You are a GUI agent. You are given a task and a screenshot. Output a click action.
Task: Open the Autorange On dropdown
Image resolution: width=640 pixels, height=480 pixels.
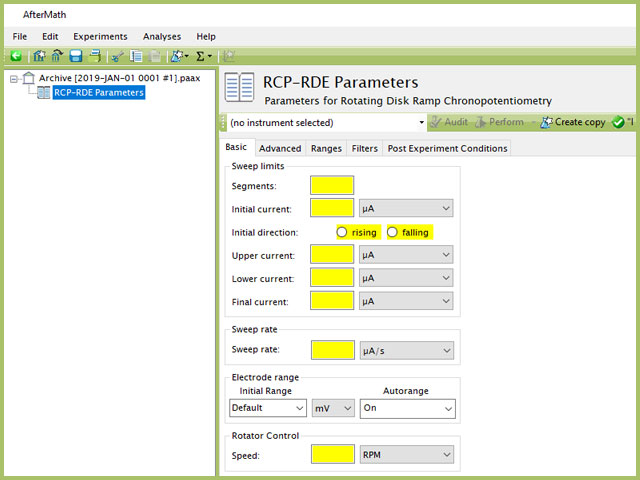[408, 408]
